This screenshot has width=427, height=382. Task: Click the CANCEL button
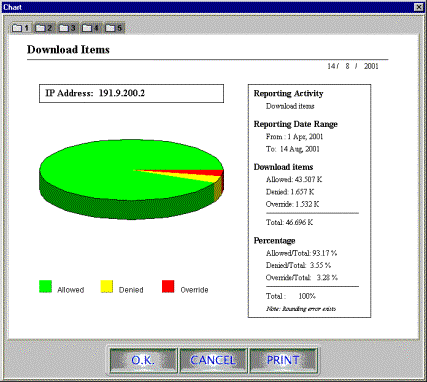(x=213, y=360)
